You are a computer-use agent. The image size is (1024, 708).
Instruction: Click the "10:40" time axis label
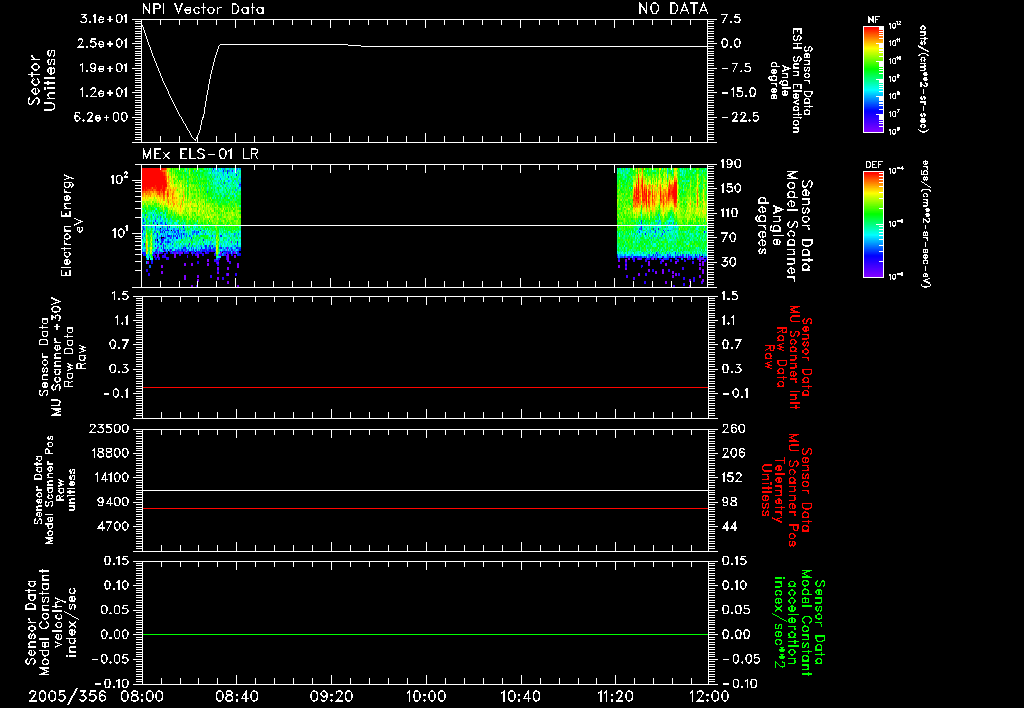[x=520, y=697]
